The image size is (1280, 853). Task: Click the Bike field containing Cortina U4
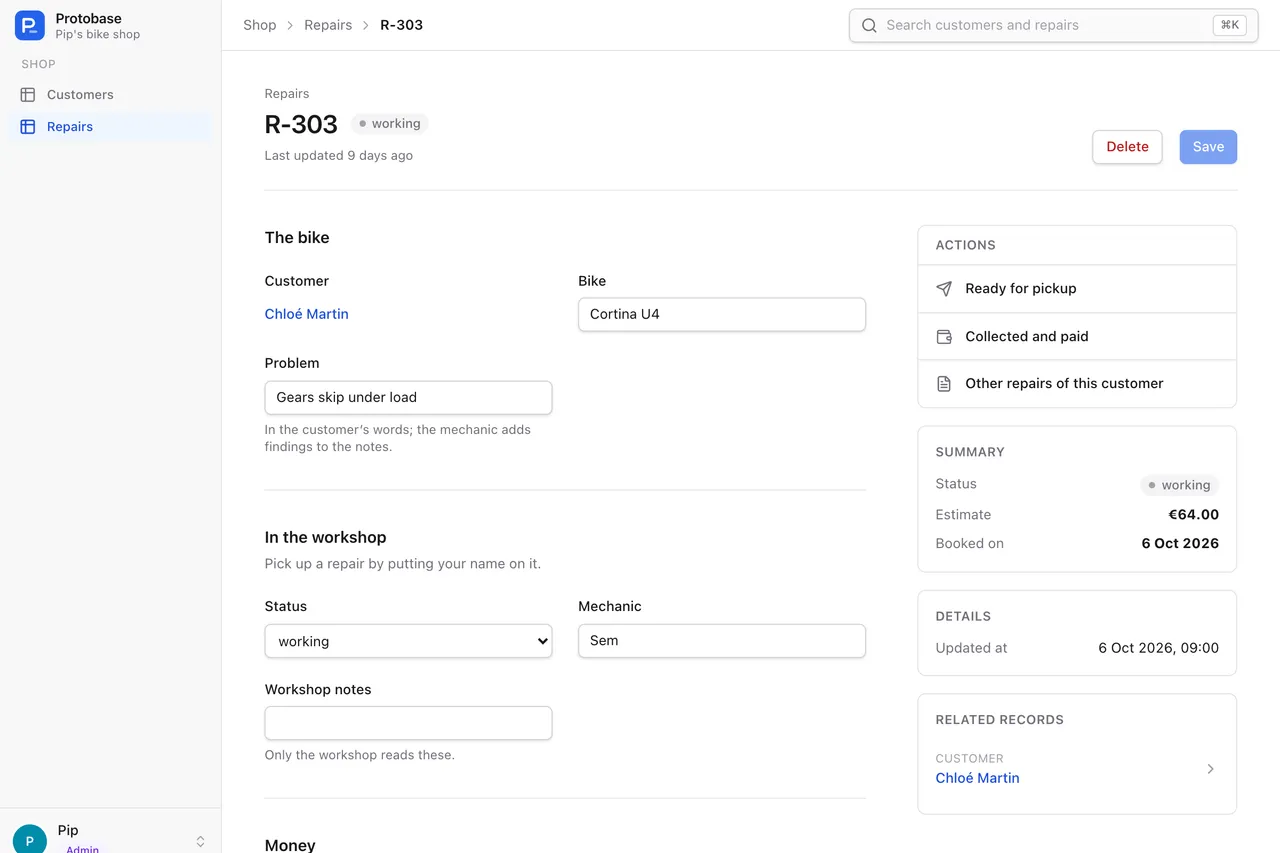point(722,314)
